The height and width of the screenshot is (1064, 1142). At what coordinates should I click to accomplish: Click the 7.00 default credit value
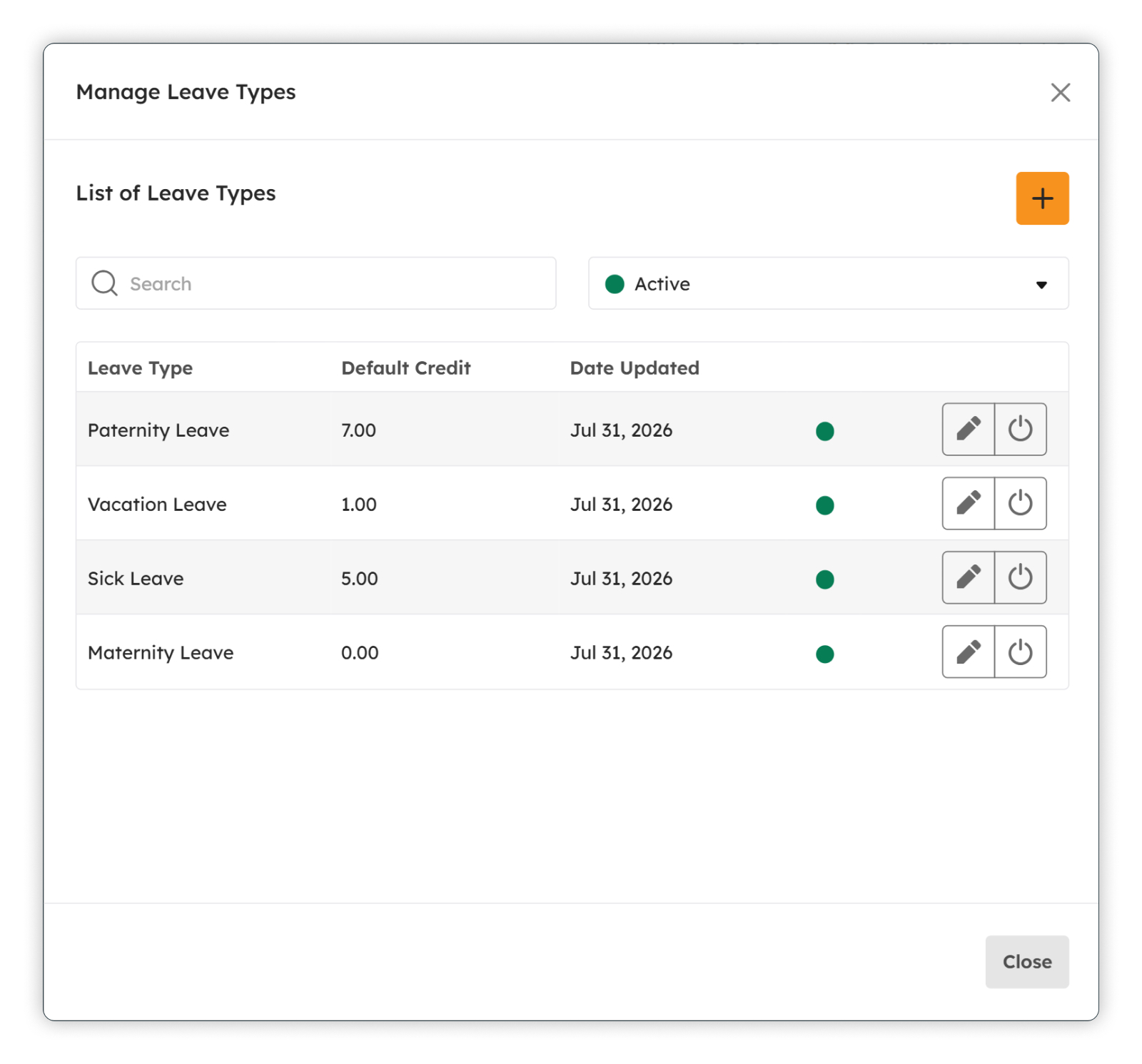[x=358, y=430]
